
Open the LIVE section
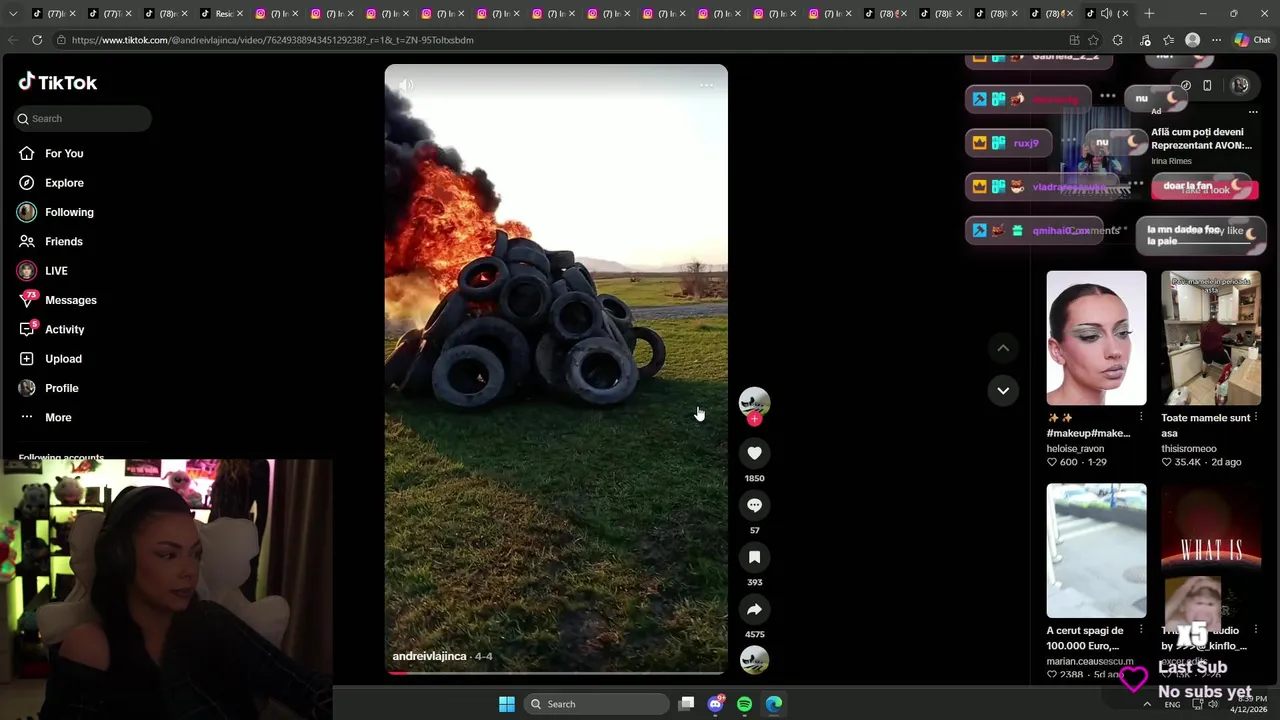pos(56,271)
